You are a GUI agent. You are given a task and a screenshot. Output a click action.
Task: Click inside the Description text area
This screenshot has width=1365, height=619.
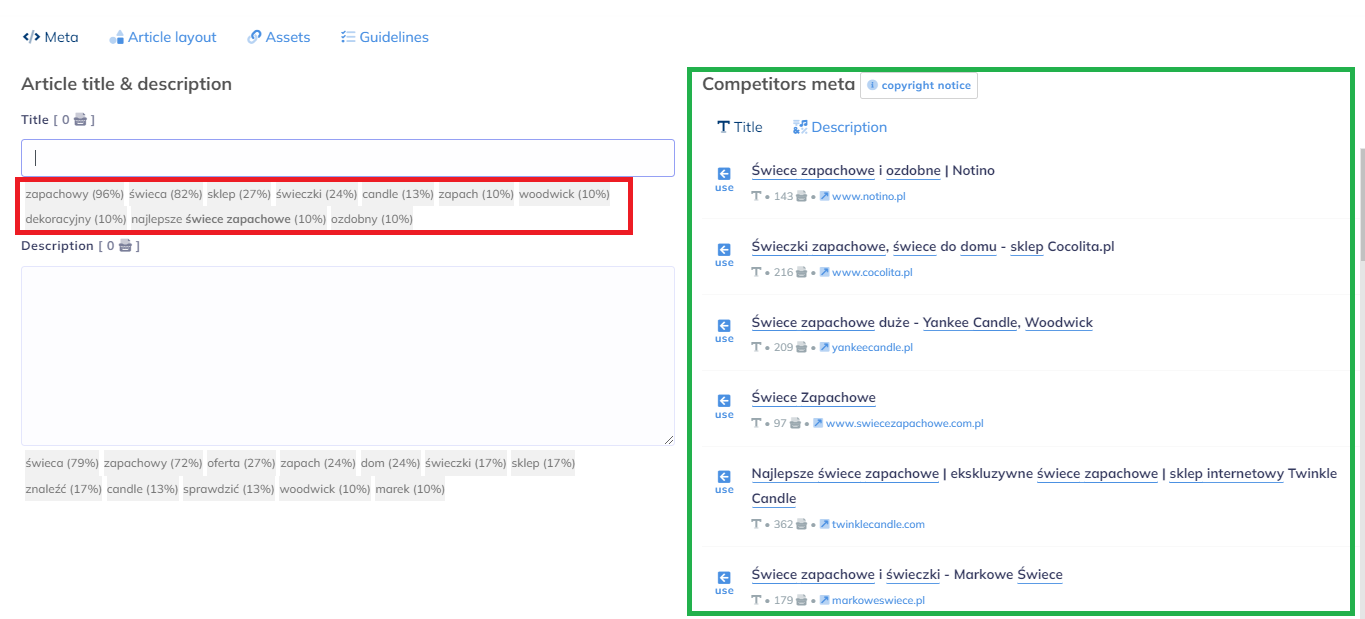point(348,355)
